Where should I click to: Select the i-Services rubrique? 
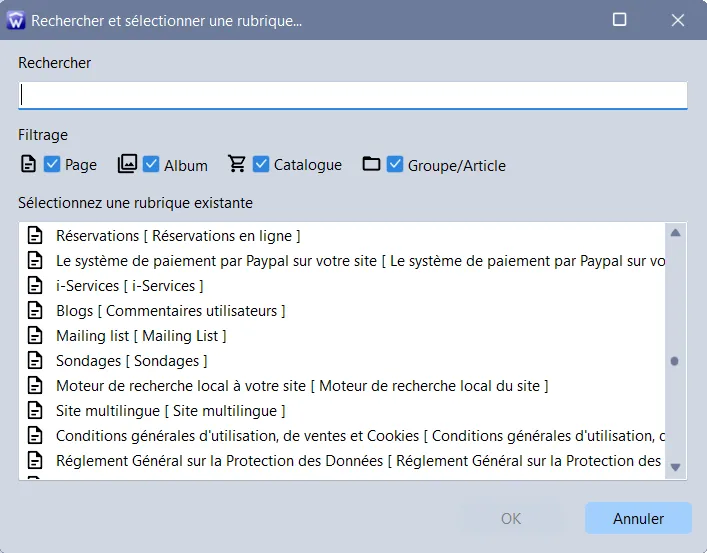(130, 286)
